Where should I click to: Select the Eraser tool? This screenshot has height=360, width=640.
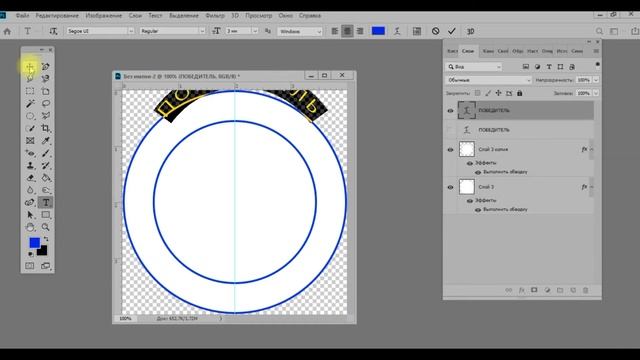30,178
